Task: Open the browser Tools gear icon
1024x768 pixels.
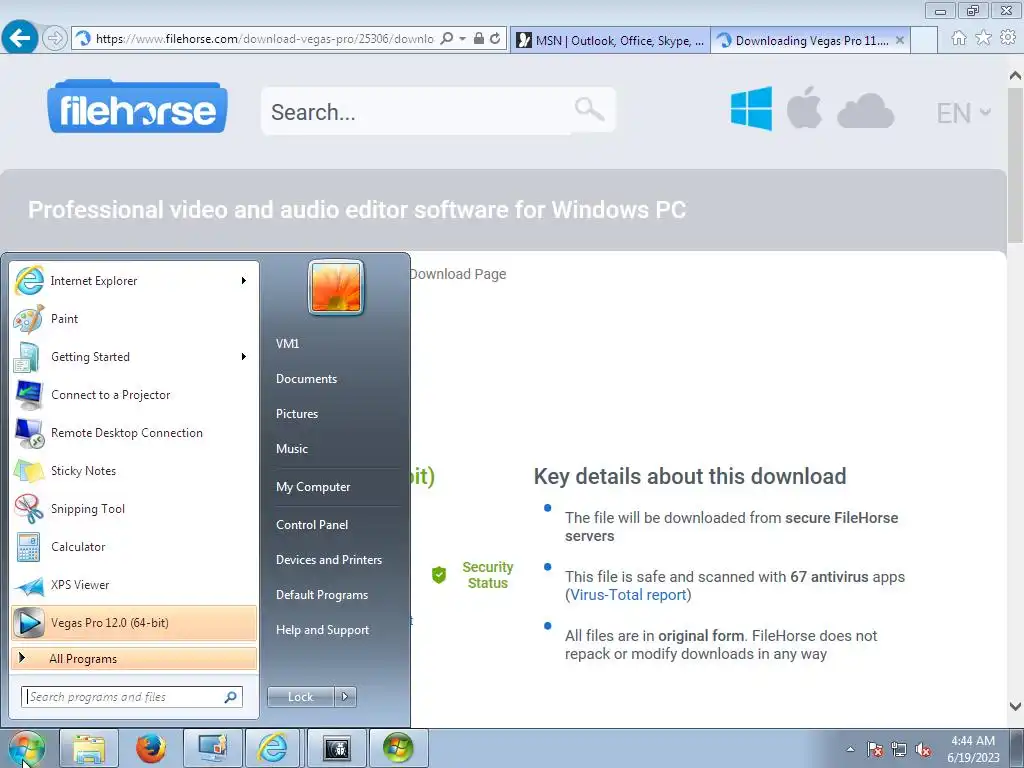Action: coord(1008,38)
